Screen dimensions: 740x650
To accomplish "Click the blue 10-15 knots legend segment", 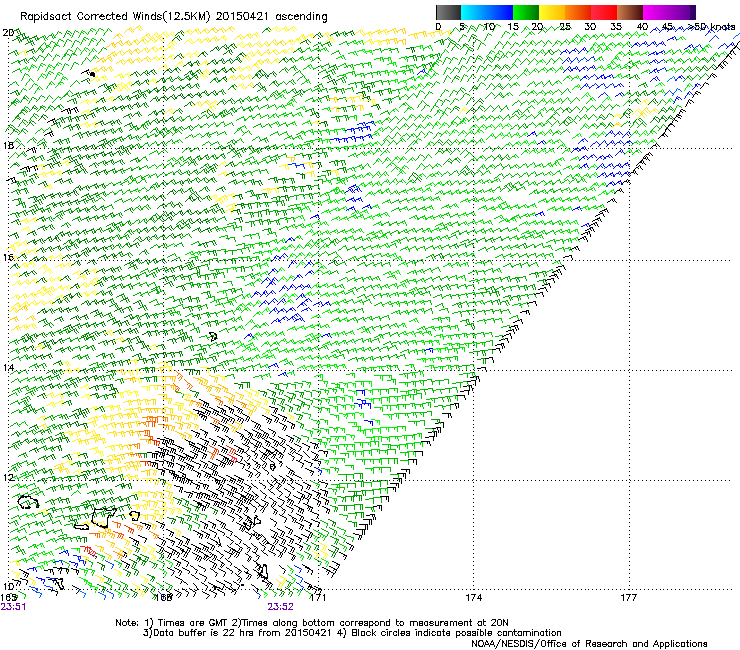I will (500, 12).
